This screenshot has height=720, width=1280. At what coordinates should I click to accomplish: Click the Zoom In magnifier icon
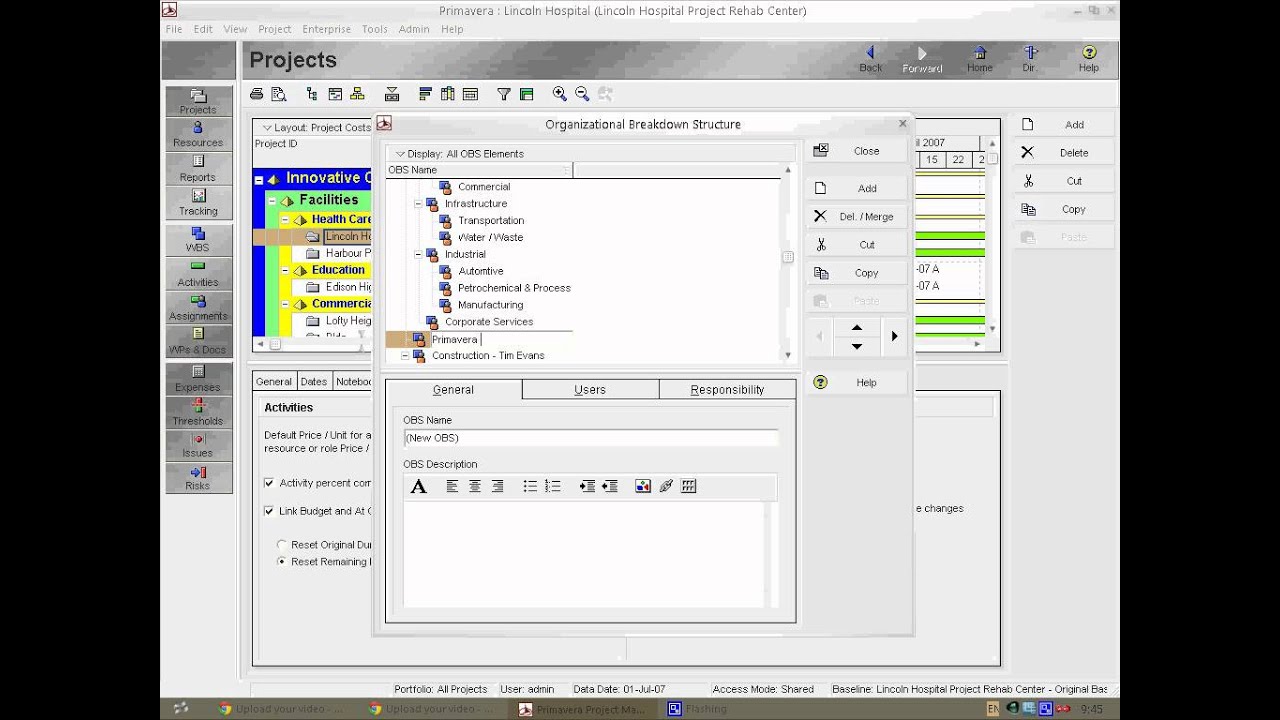pos(560,94)
